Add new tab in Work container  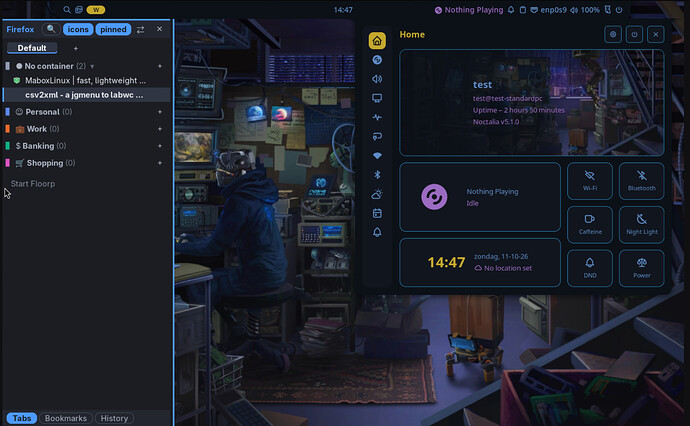click(160, 129)
